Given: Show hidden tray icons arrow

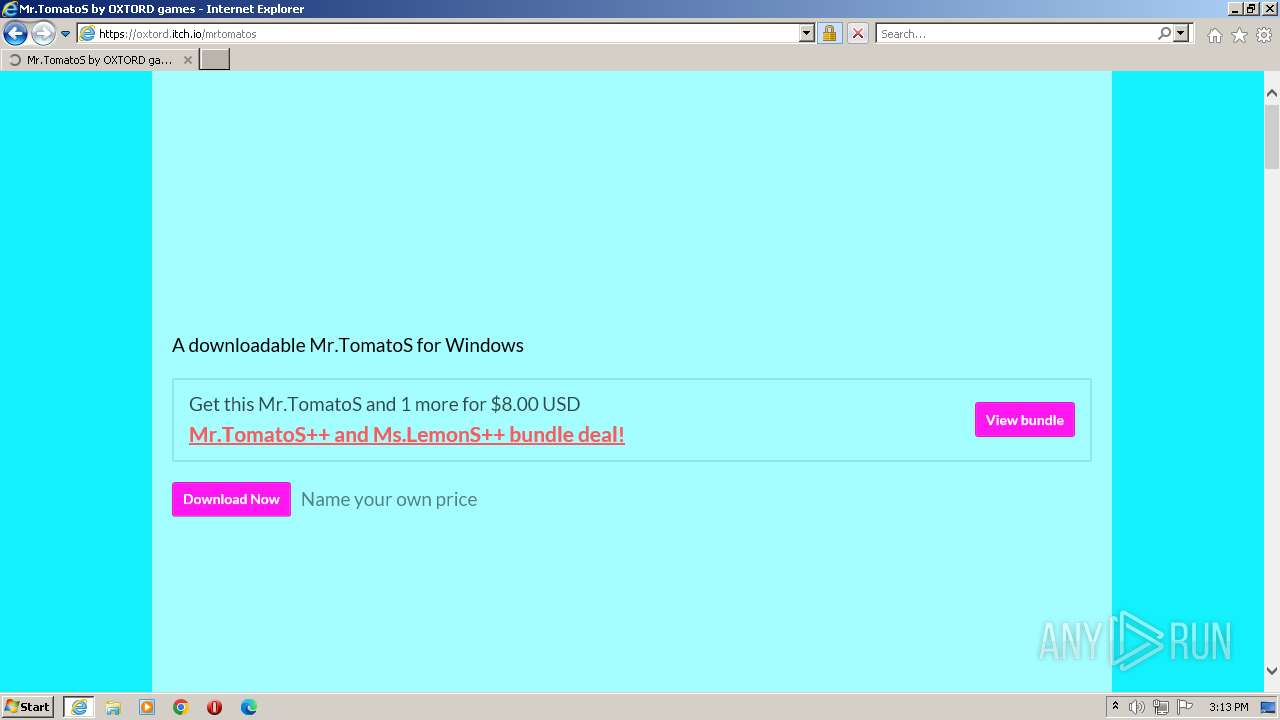Looking at the screenshot, I should (x=1115, y=707).
